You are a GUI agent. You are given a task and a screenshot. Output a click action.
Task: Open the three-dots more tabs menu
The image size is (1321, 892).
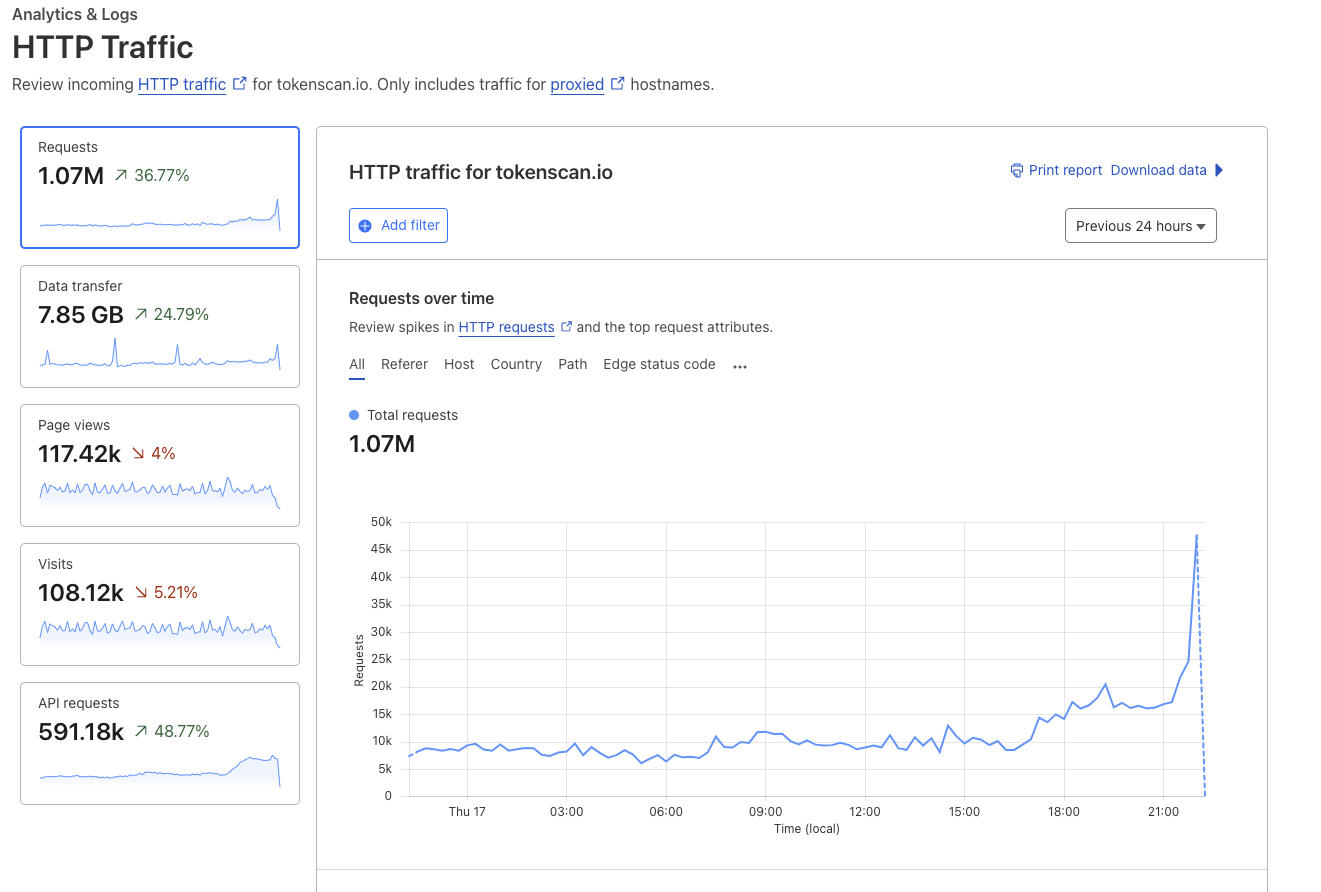click(x=740, y=366)
